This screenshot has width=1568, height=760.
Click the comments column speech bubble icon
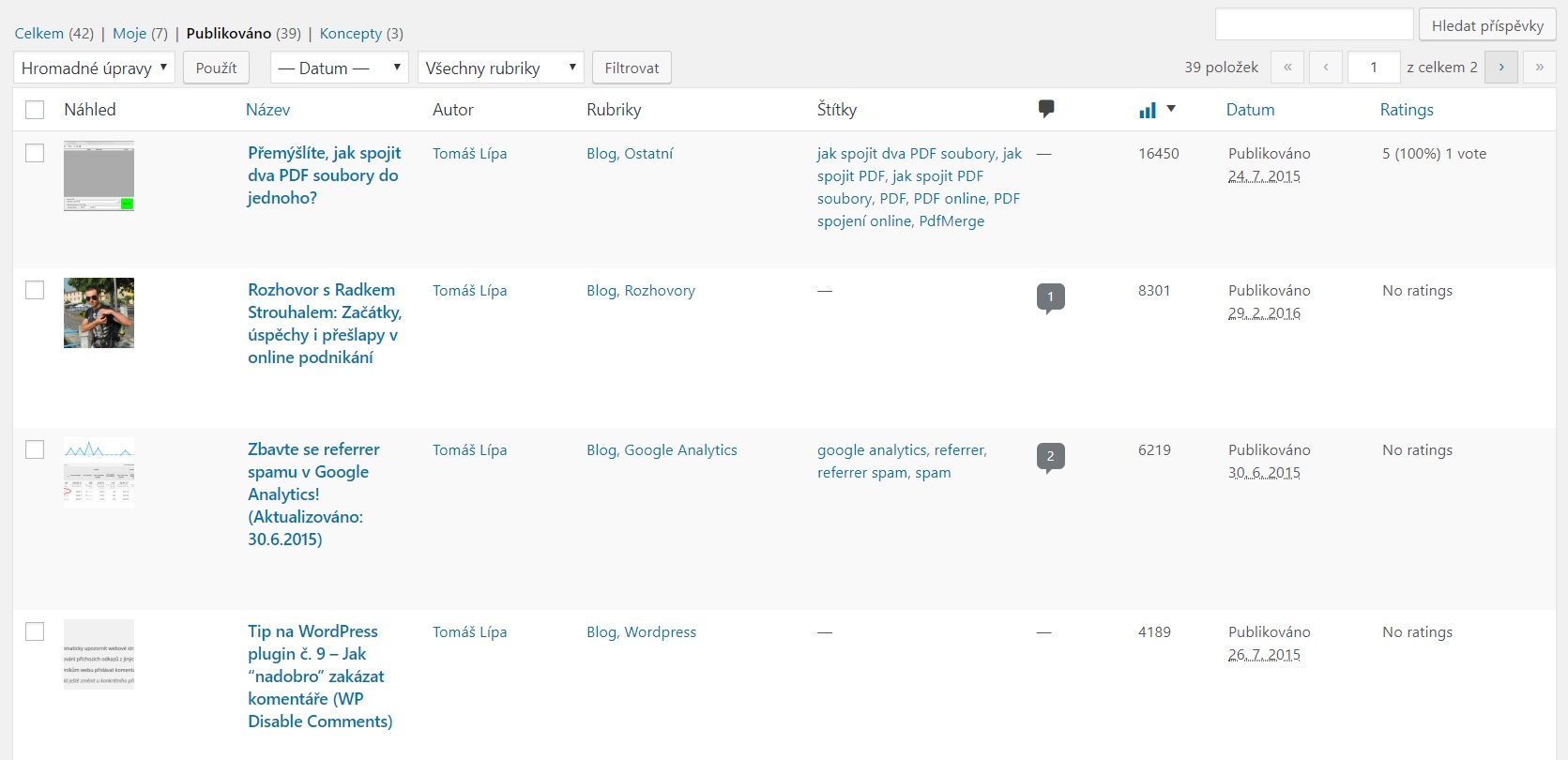click(1046, 109)
